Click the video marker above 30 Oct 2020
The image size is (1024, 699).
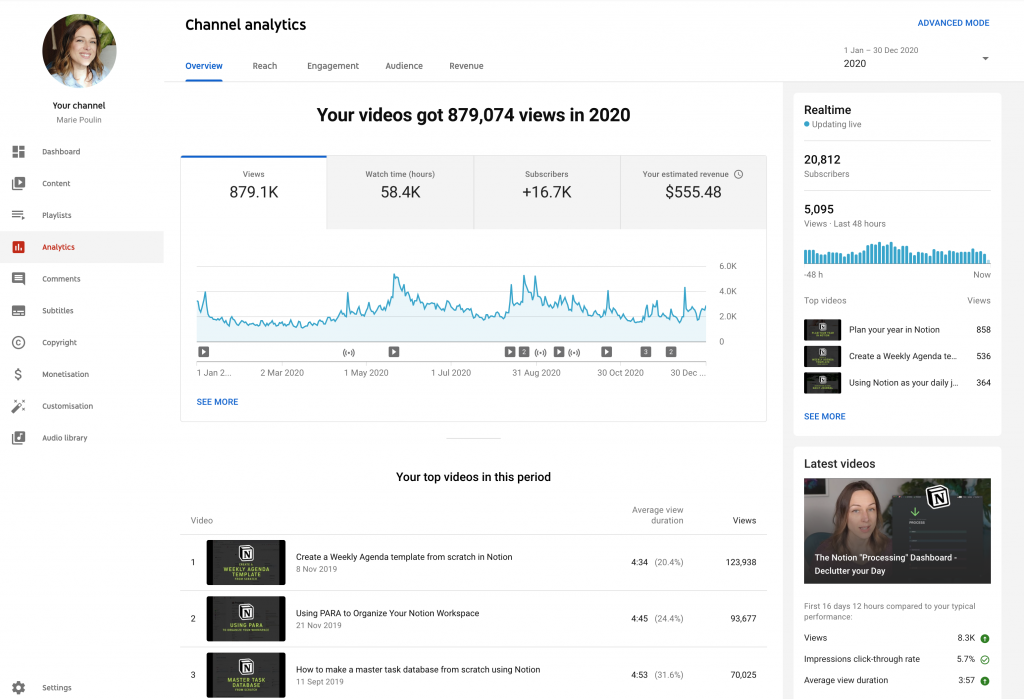pyautogui.click(x=607, y=352)
